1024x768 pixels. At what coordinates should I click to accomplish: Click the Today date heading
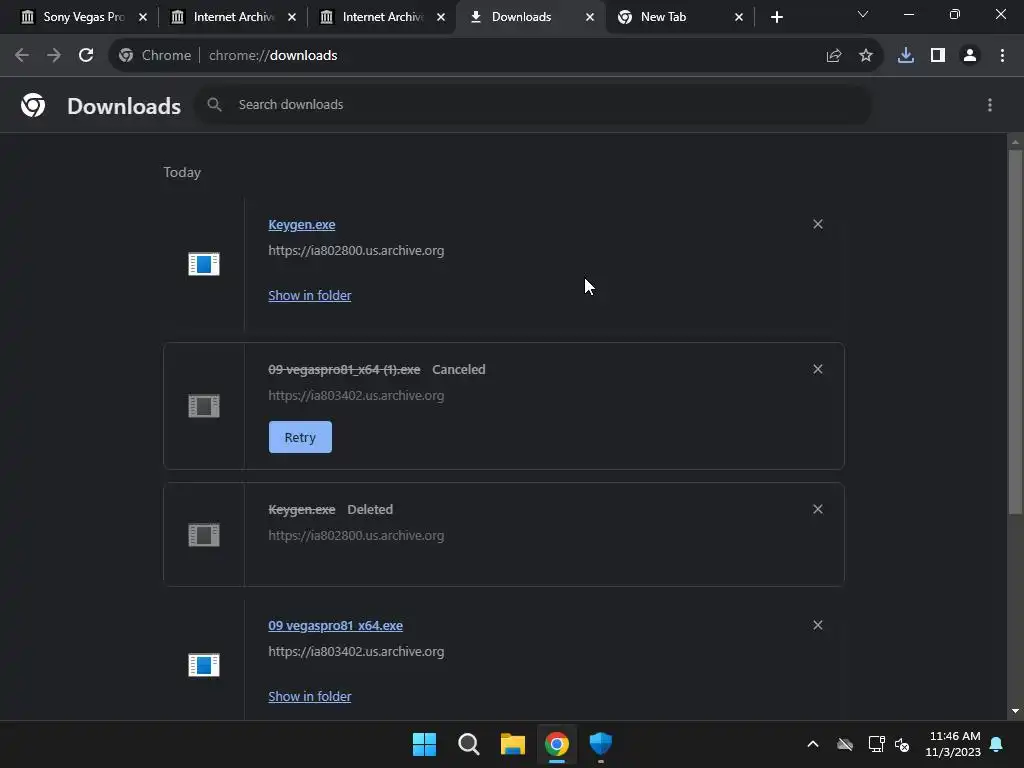pos(182,172)
